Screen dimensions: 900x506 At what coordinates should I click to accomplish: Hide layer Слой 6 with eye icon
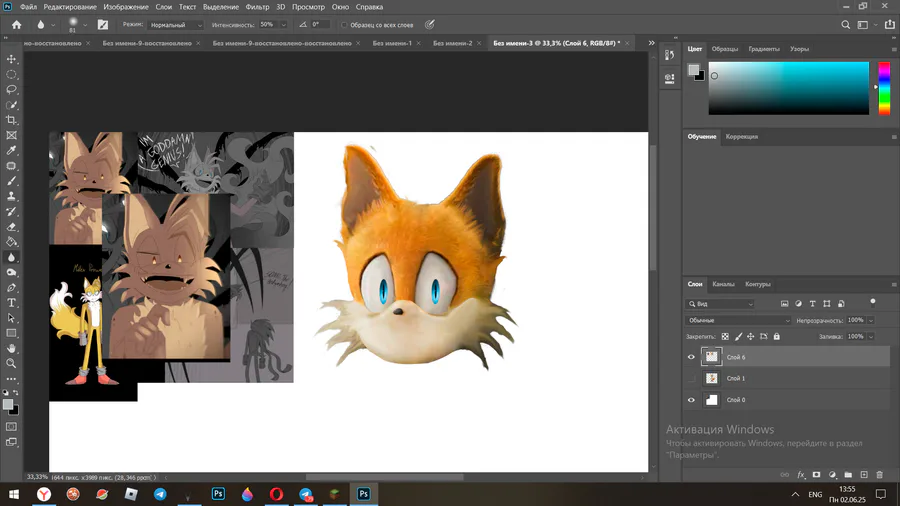691,357
